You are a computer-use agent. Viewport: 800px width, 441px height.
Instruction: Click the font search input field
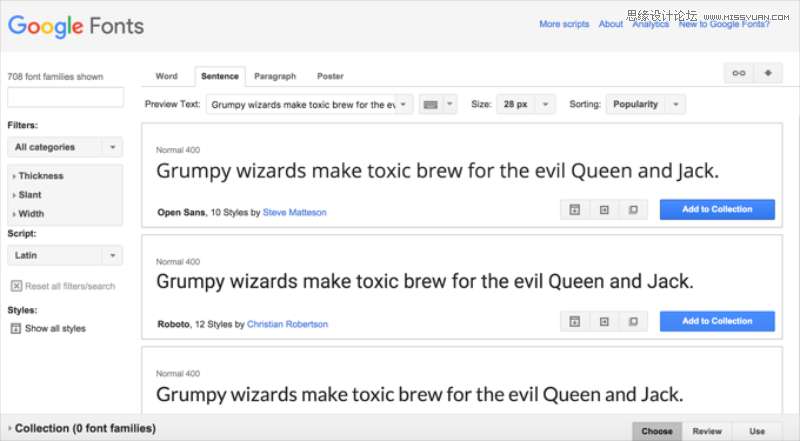[66, 97]
